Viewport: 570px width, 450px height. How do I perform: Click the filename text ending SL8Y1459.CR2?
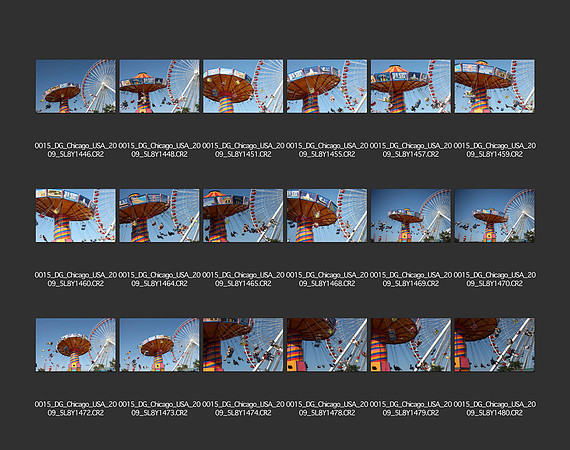[495, 150]
